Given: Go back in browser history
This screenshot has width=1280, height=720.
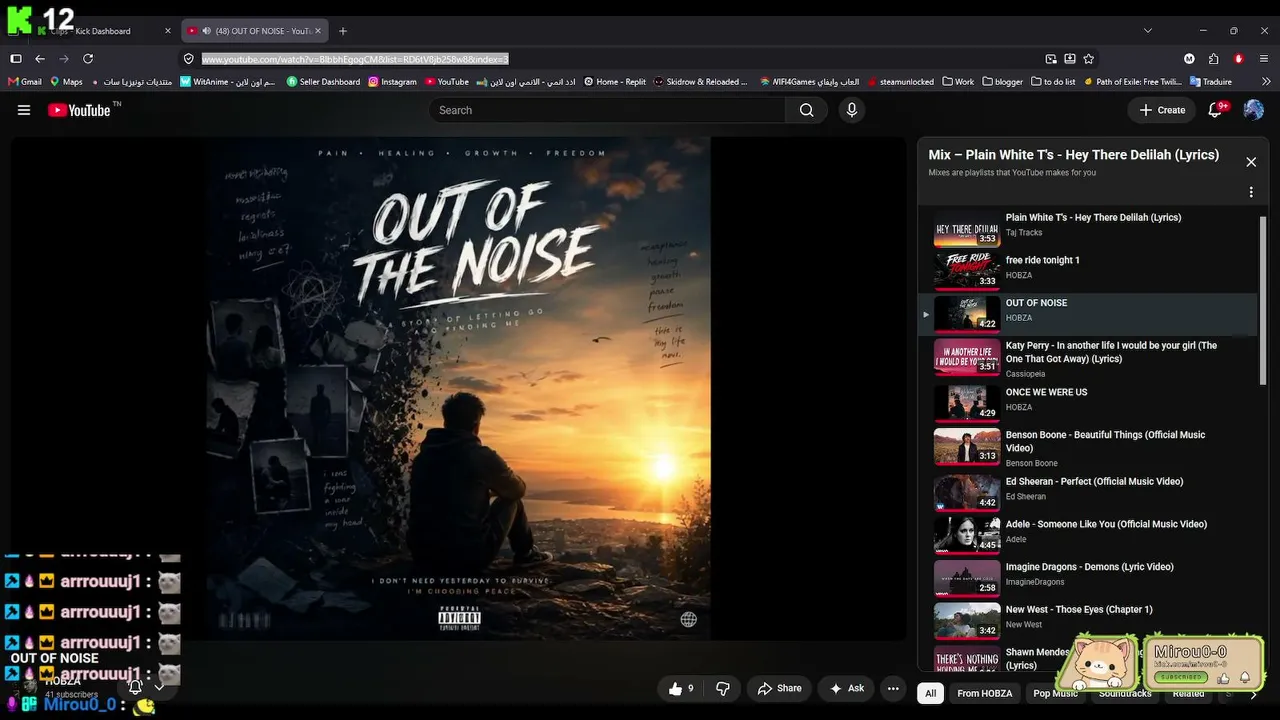Looking at the screenshot, I should 40,59.
